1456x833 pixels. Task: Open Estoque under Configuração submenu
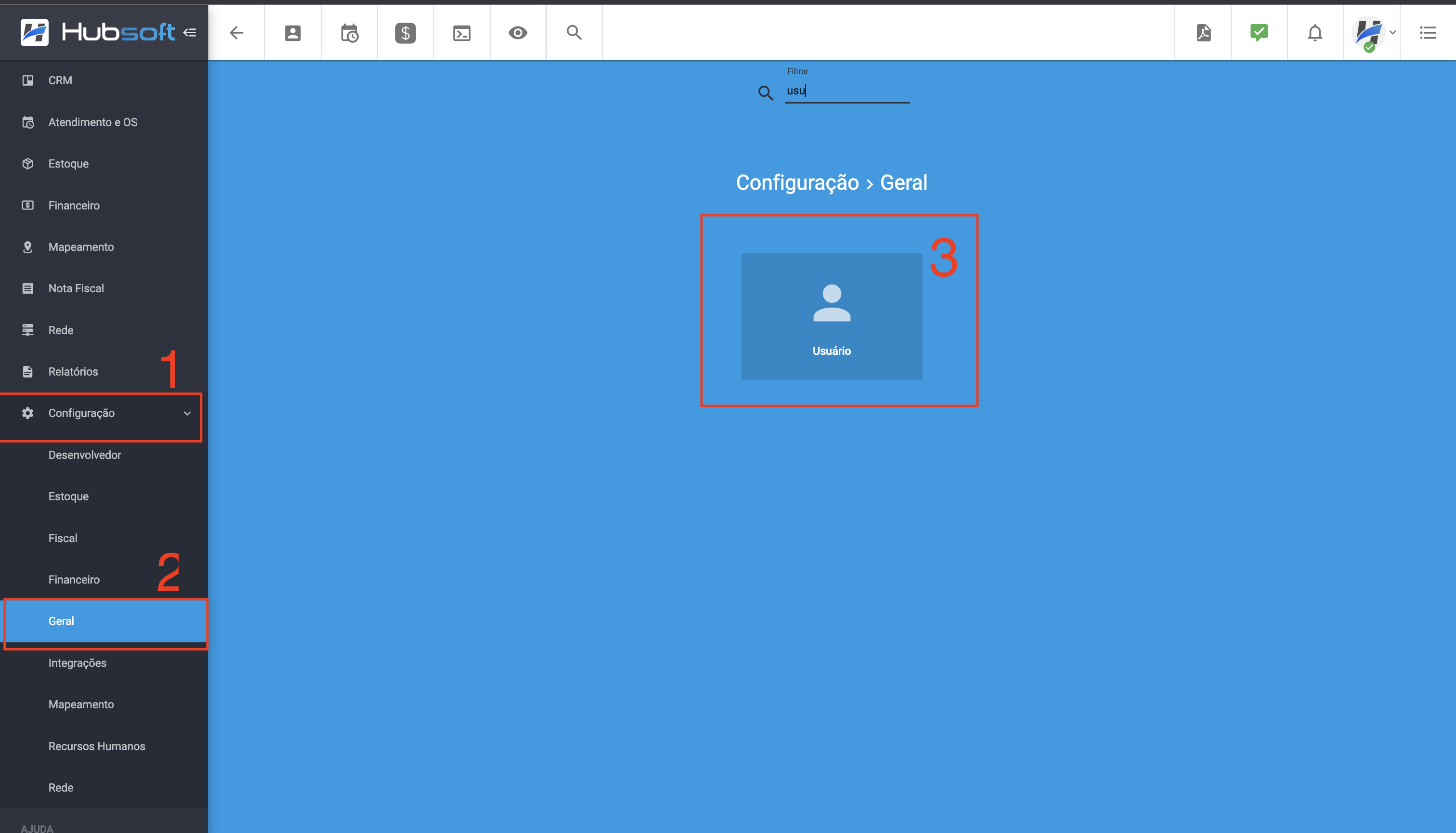(x=104, y=496)
